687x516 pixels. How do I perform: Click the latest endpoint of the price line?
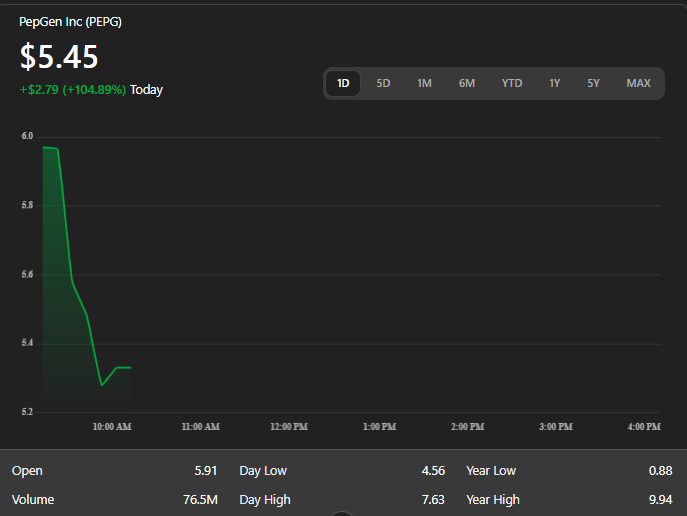click(131, 368)
